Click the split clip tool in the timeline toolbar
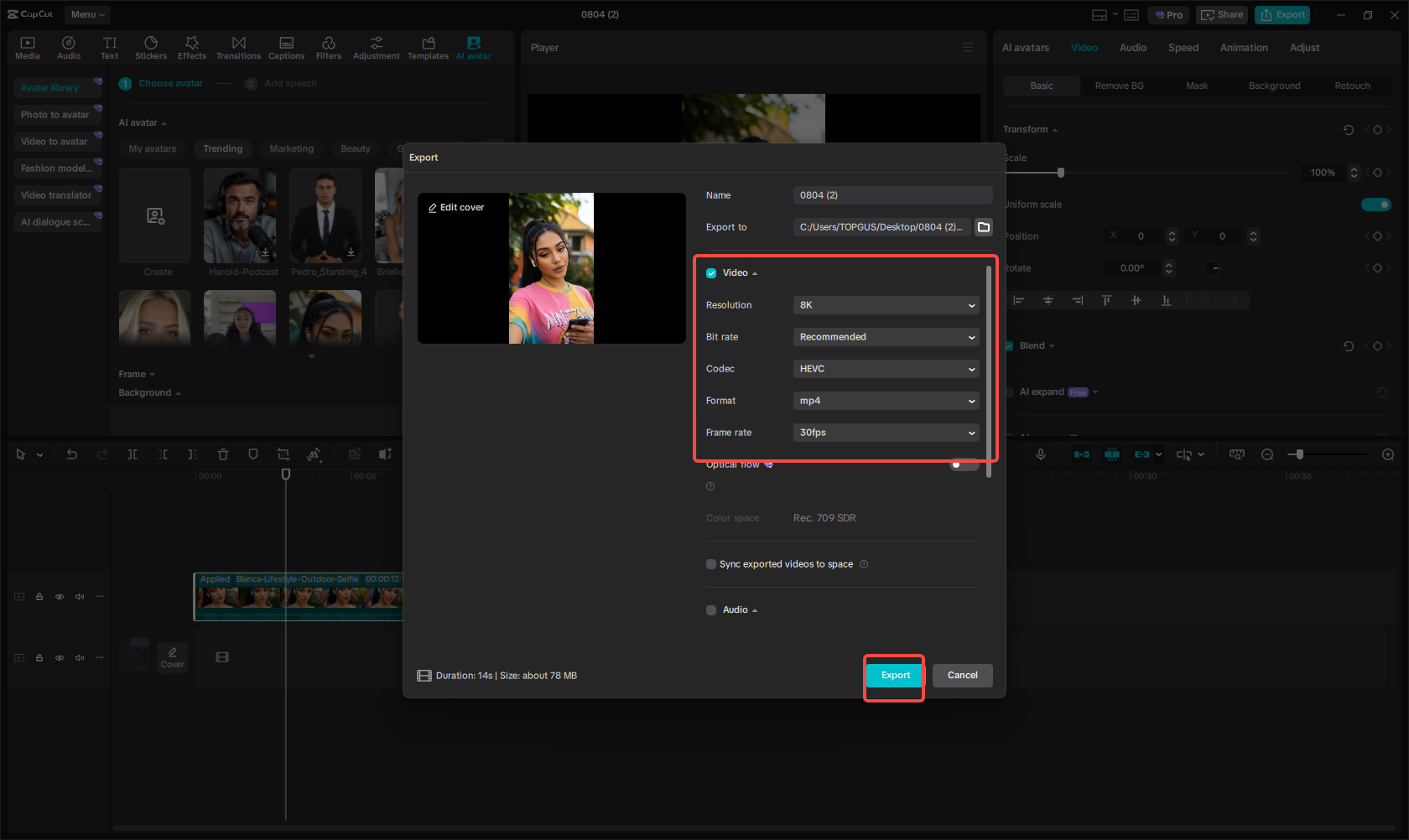Image resolution: width=1409 pixels, height=840 pixels. tap(133, 454)
